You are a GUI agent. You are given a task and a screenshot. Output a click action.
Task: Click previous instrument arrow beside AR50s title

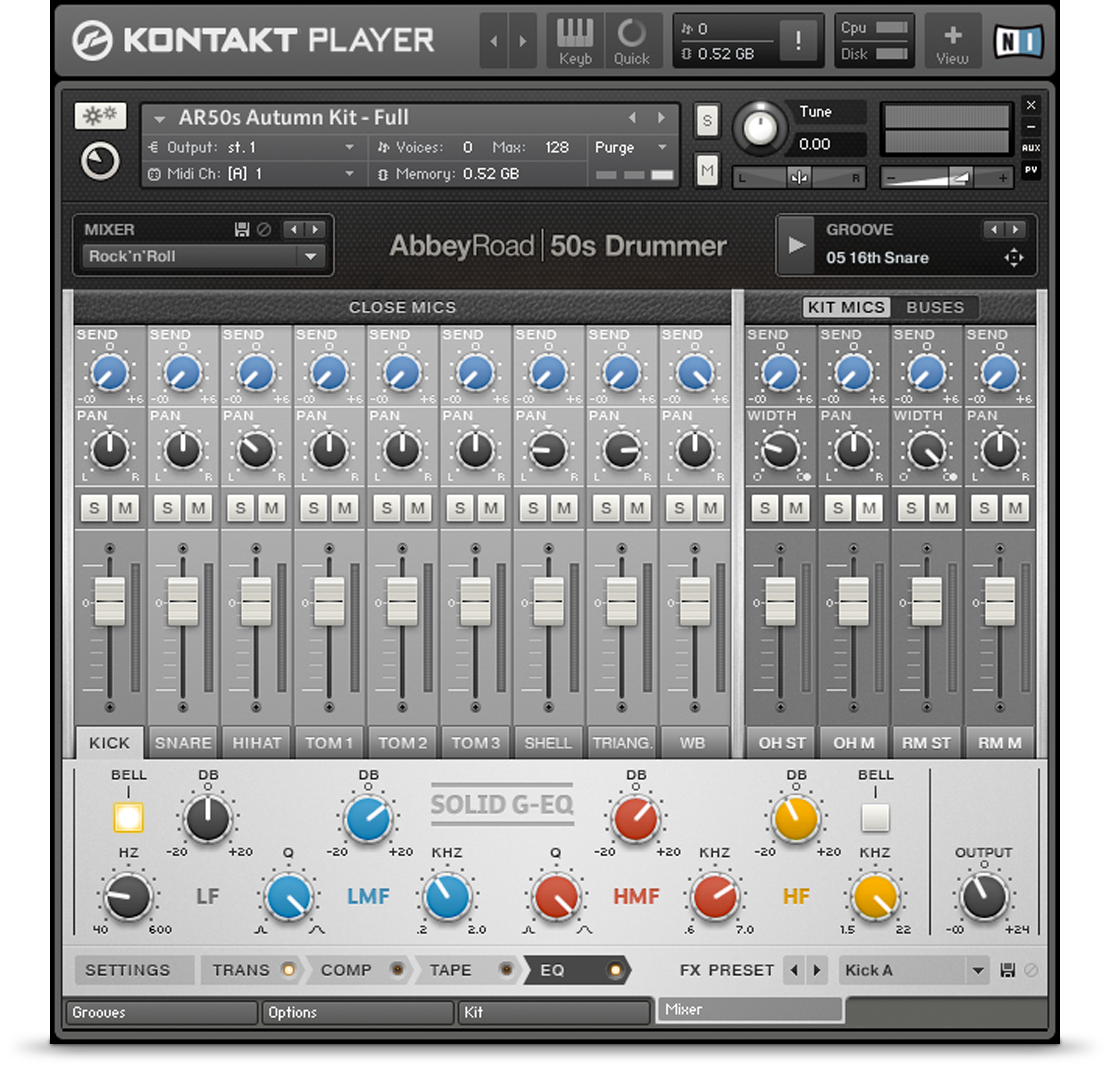click(x=632, y=118)
